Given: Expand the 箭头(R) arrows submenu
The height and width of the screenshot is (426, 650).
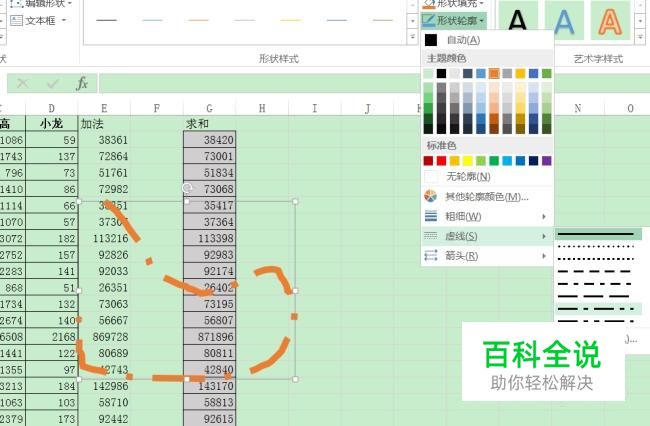Looking at the screenshot, I should tap(487, 256).
